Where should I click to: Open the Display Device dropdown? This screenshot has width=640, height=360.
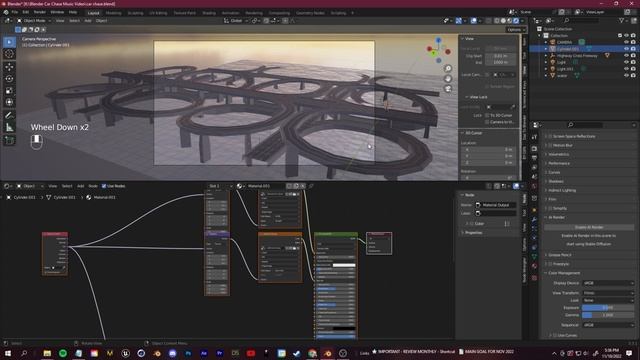[608, 283]
